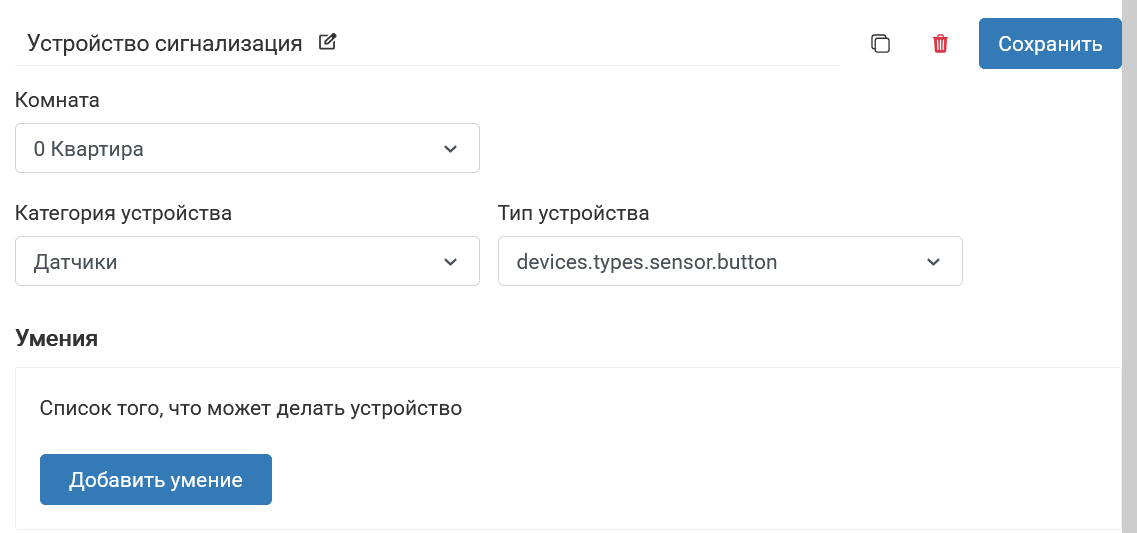
Task: Click the Категория устройства label
Action: [123, 213]
